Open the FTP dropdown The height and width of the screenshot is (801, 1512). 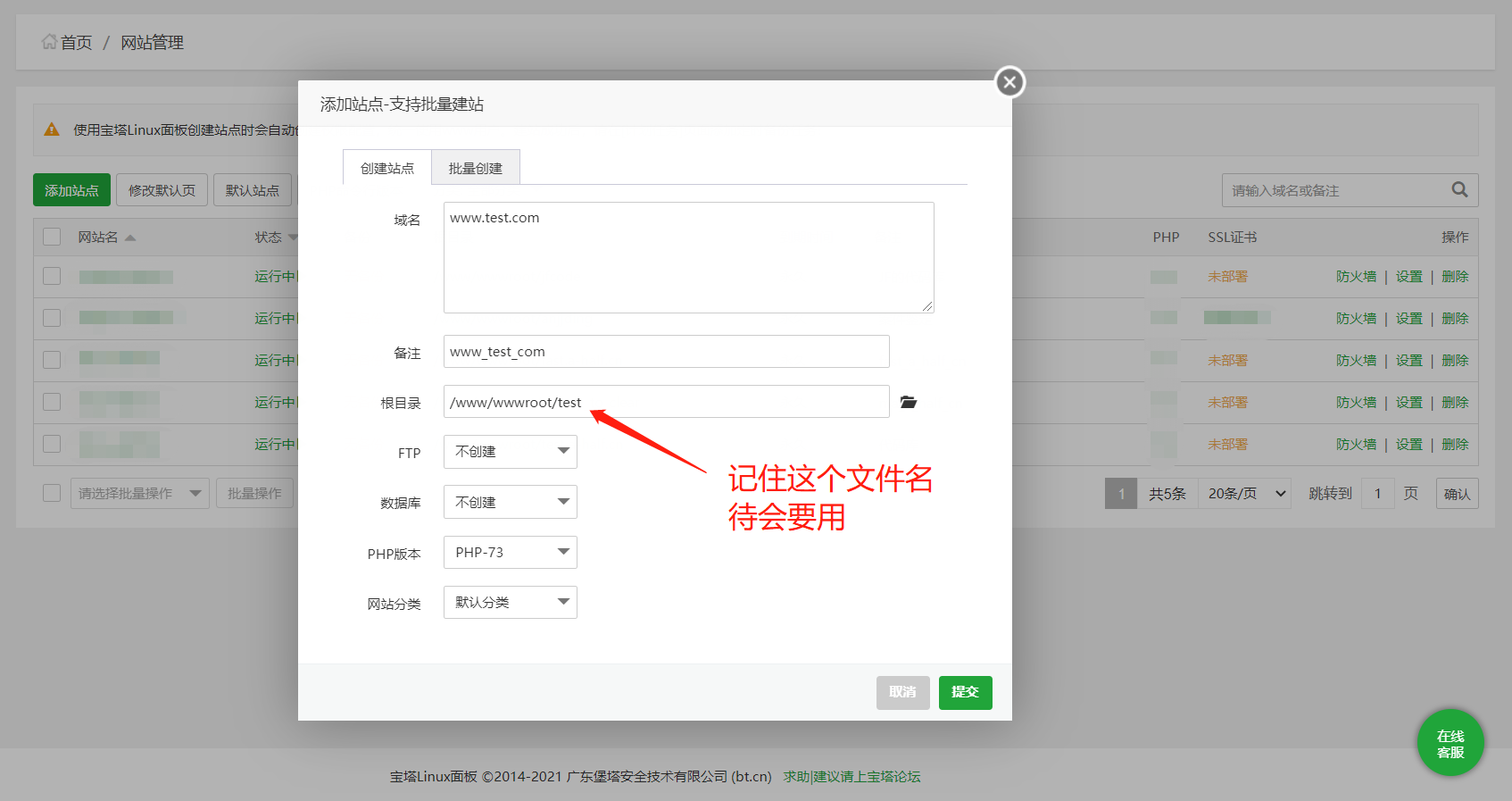tap(510, 452)
